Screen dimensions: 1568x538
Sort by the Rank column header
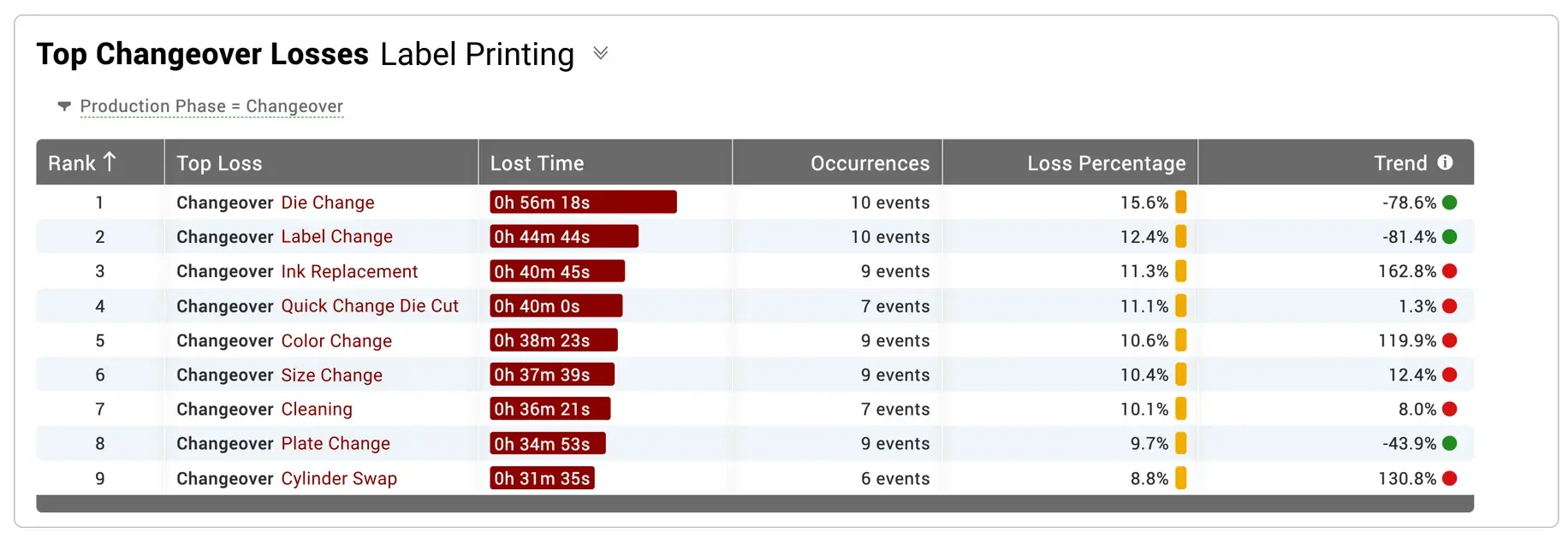pos(100,163)
